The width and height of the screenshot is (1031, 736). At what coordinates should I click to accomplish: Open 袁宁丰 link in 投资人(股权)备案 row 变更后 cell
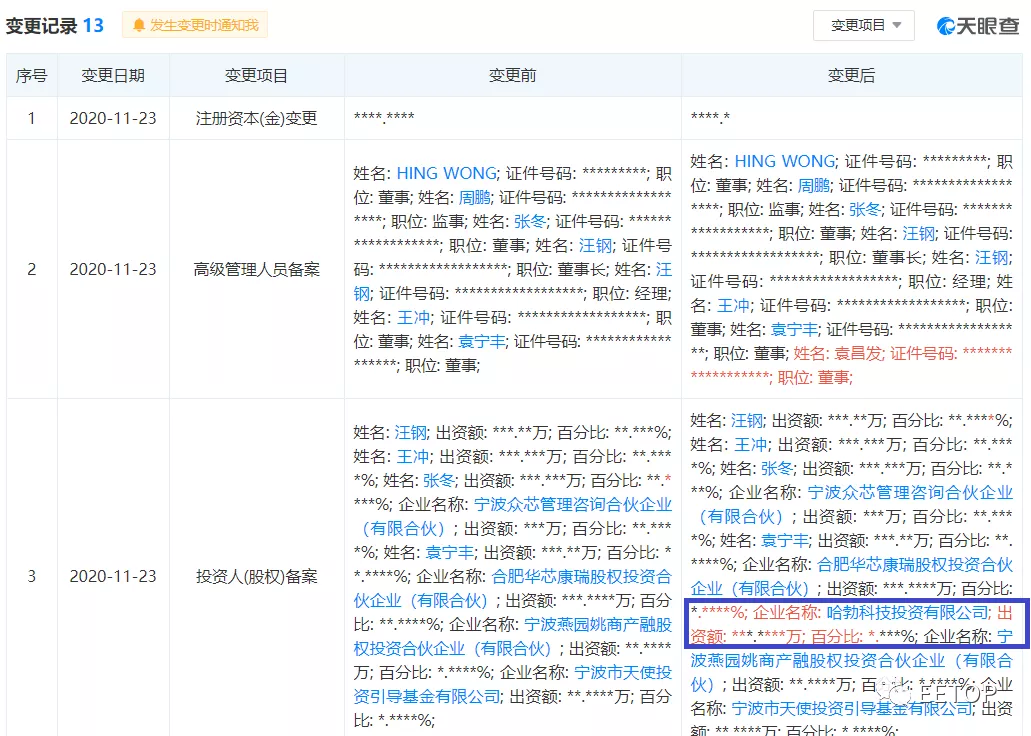(785, 541)
